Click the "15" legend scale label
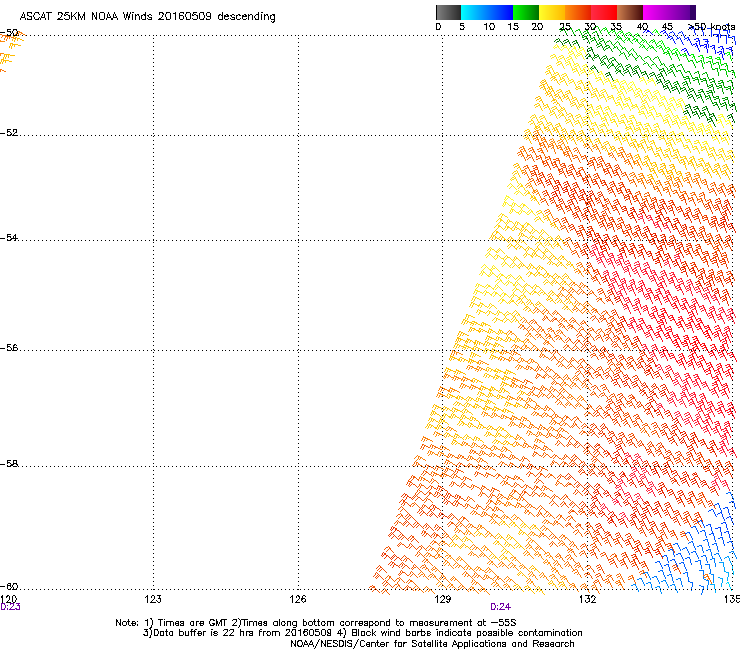 coord(513,27)
